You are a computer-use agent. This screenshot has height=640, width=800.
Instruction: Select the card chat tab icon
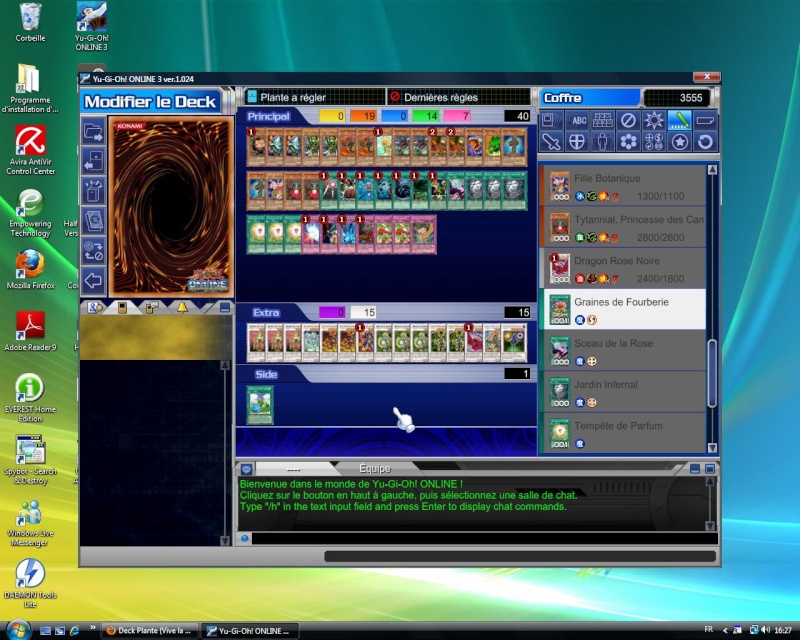(152, 307)
